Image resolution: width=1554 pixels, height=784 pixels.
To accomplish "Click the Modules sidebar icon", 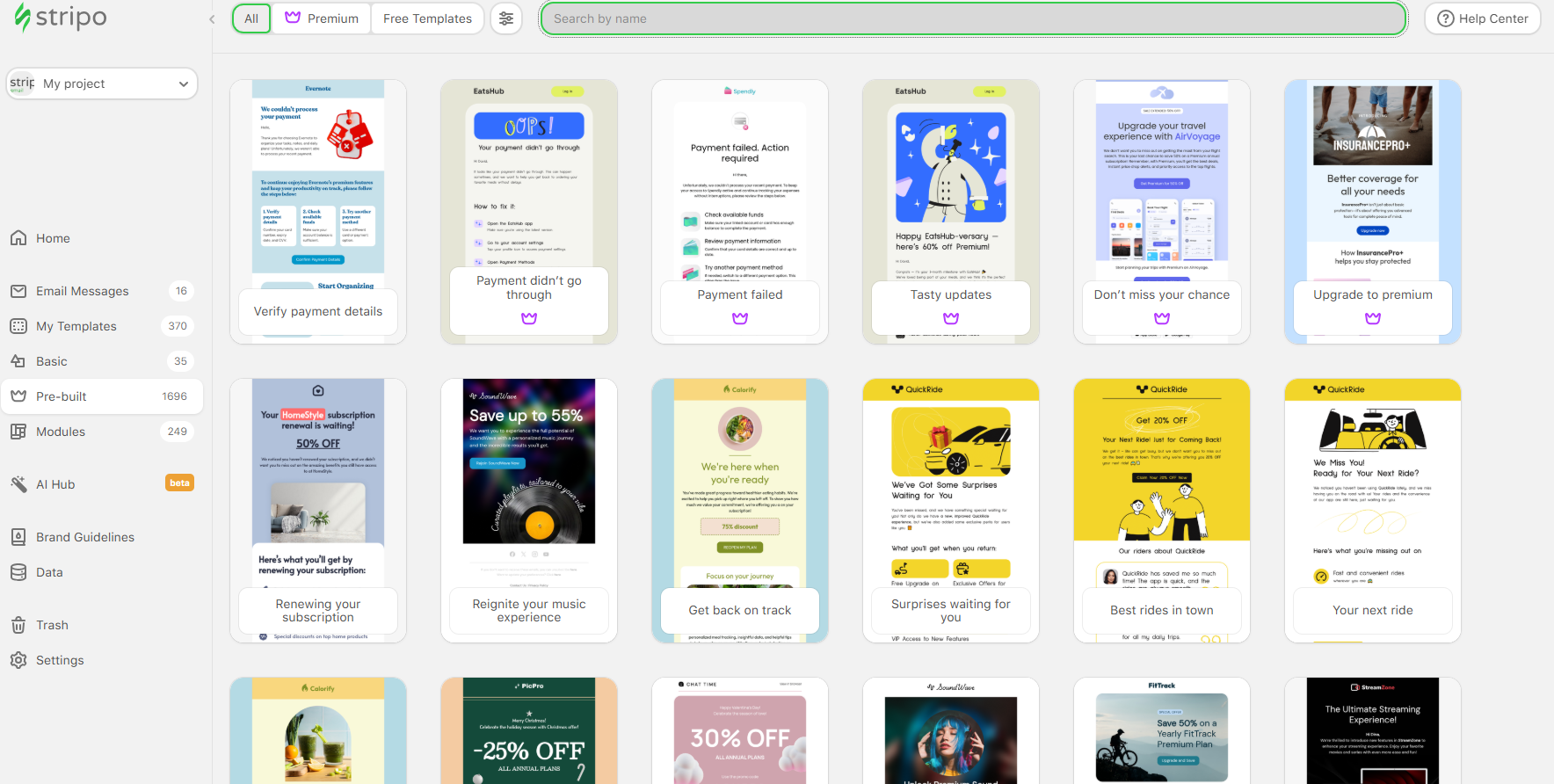I will 18,432.
